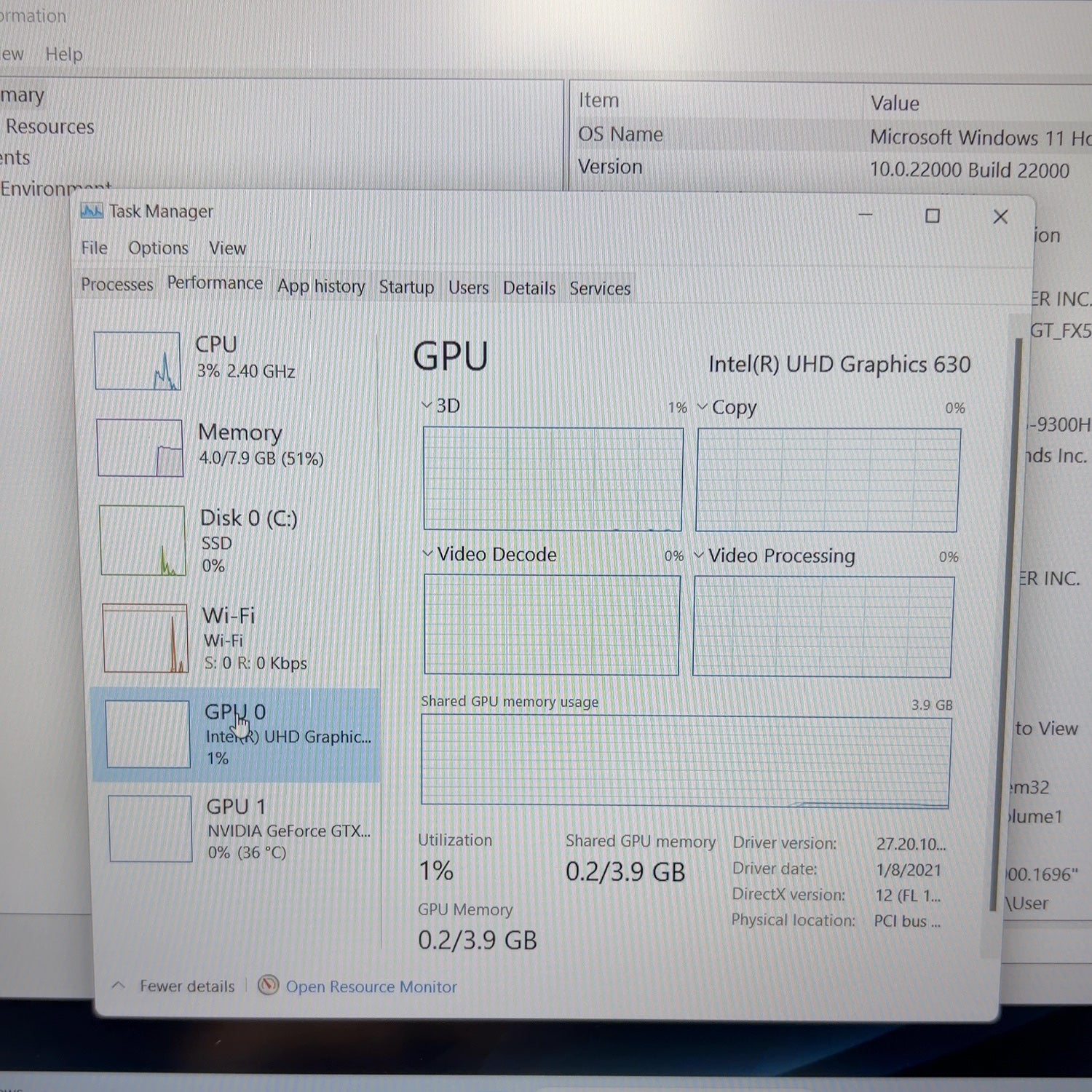Select OS Name row in System Information
The height and width of the screenshot is (1092, 1092).
[x=830, y=135]
